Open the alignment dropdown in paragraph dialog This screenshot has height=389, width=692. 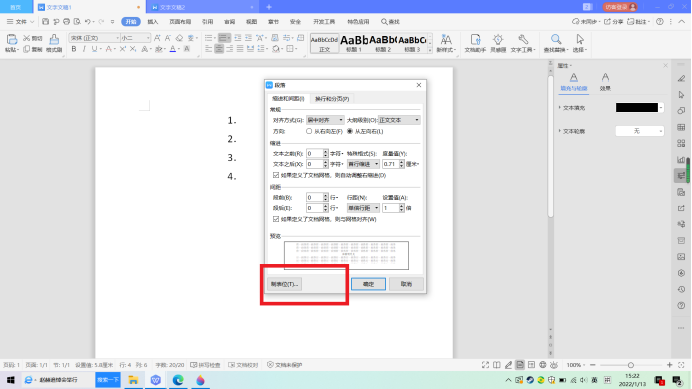click(x=325, y=120)
